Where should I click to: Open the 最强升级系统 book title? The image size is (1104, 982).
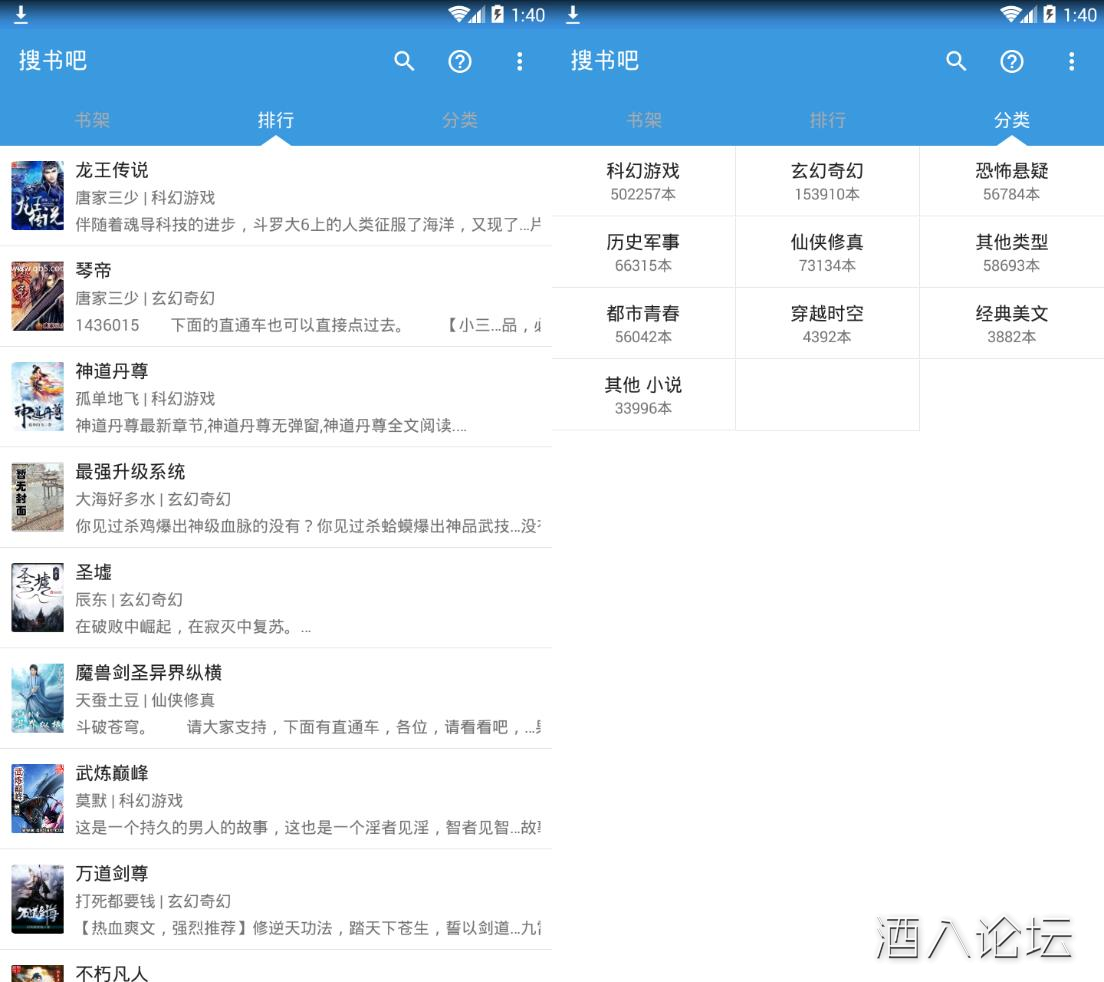pos(130,472)
